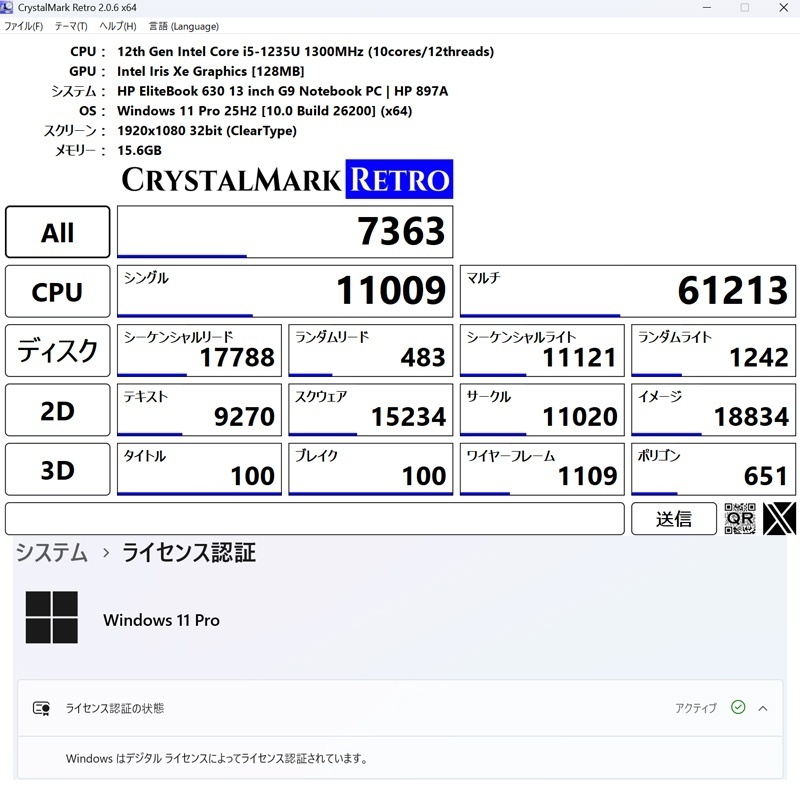Click the All score 7363 box
The width and height of the screenshot is (800, 800).
click(285, 232)
